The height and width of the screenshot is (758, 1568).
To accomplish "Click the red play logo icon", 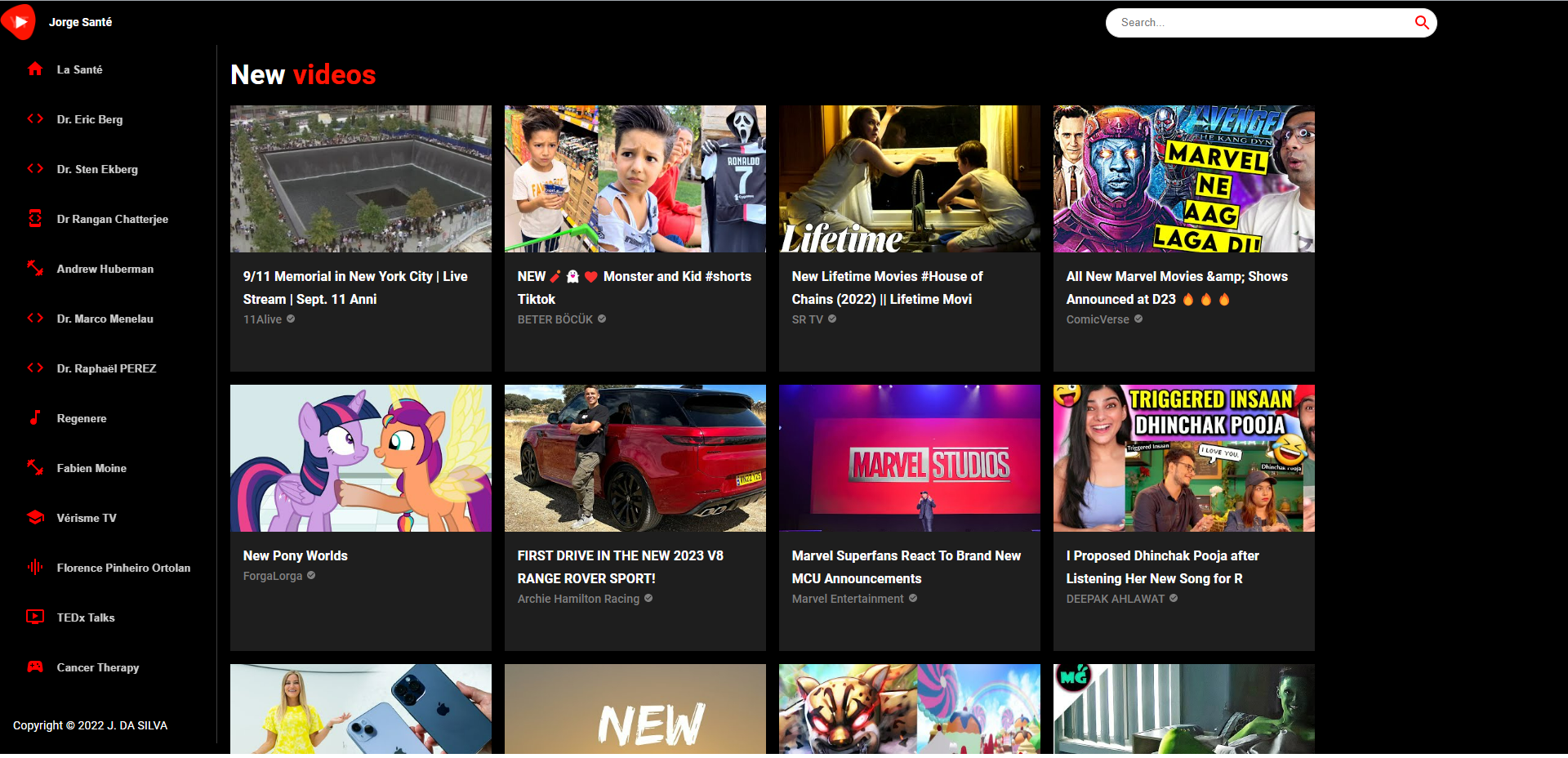I will tap(18, 21).
